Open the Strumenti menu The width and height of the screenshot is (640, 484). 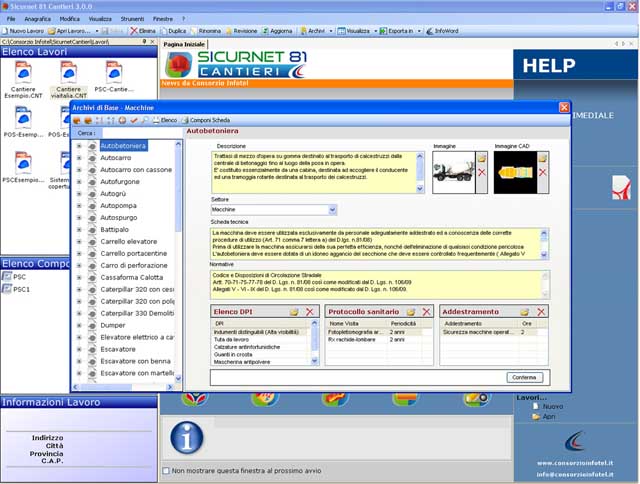coord(132,19)
